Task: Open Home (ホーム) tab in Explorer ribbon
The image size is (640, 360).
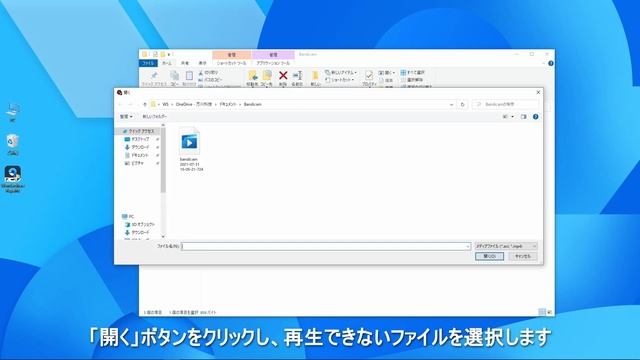Action: click(167, 63)
